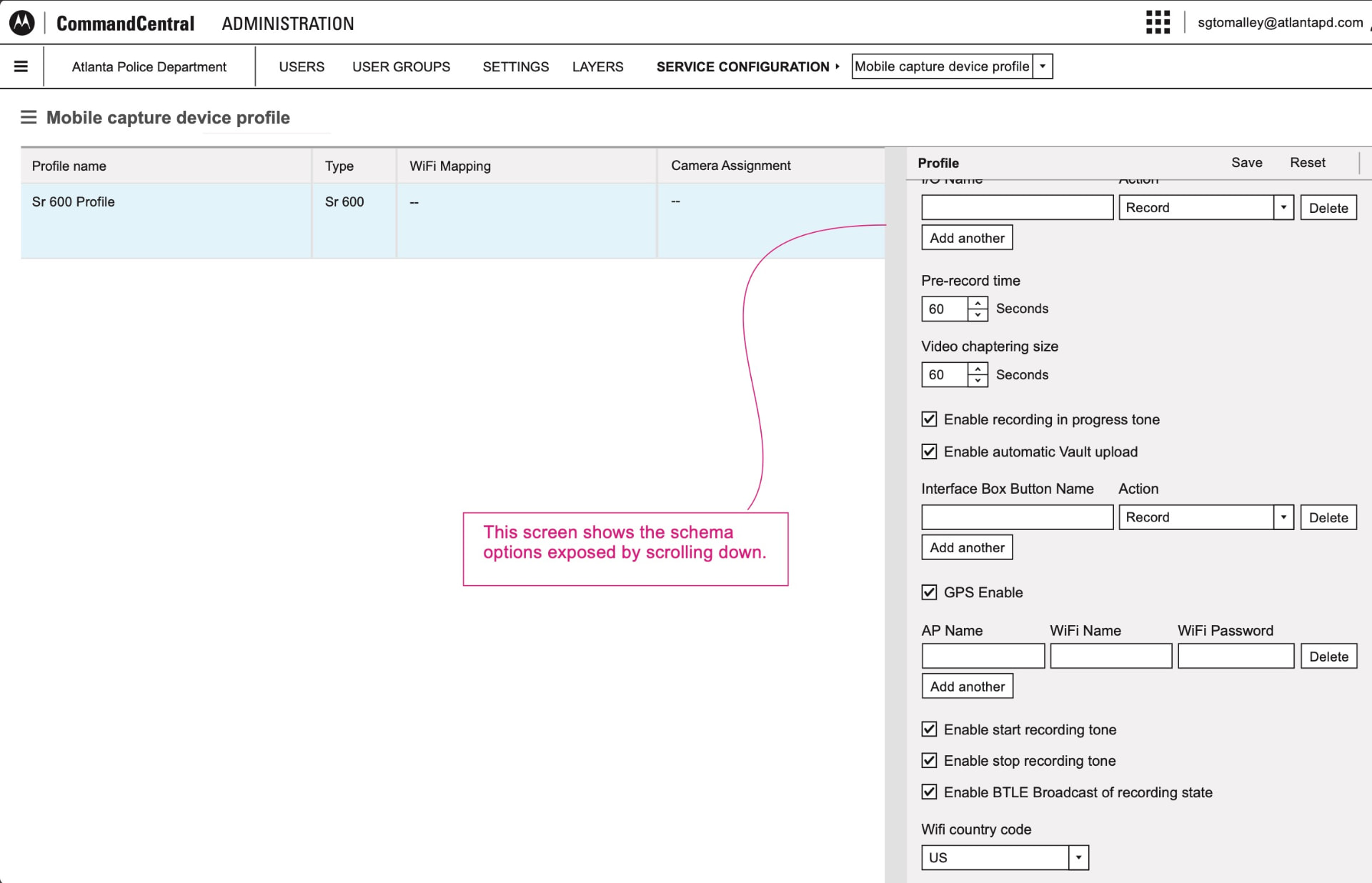
Task: Click the Video chaptering size number field
Action: tap(945, 375)
